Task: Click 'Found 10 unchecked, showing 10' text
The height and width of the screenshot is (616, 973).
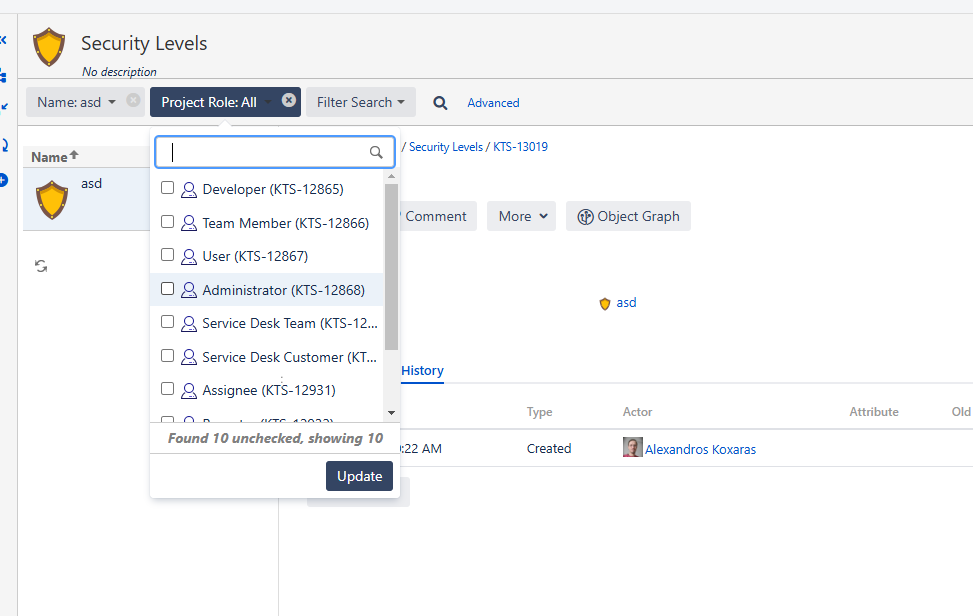Action: click(275, 439)
